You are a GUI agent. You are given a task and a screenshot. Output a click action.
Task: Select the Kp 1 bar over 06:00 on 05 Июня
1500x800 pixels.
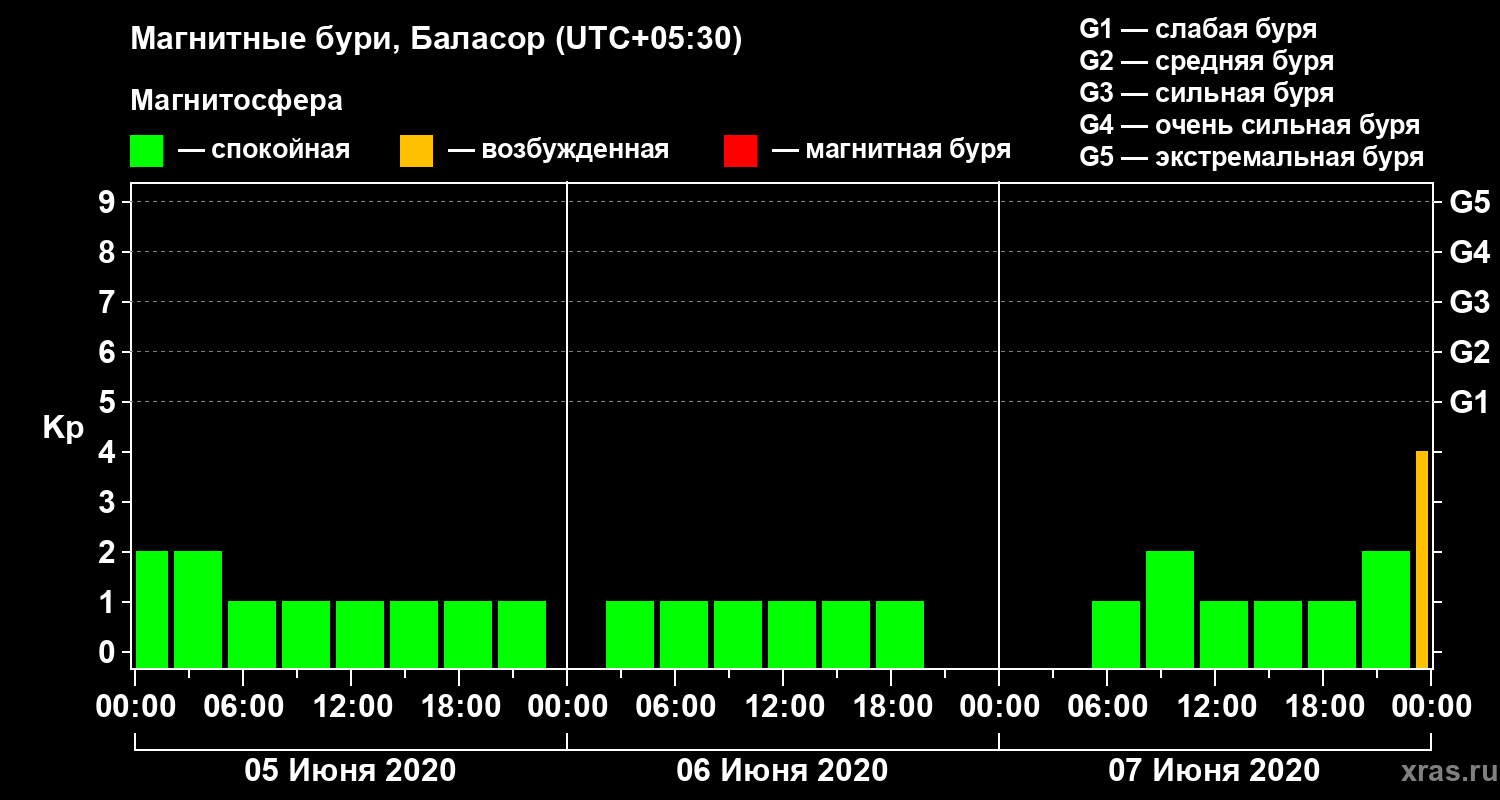click(252, 634)
